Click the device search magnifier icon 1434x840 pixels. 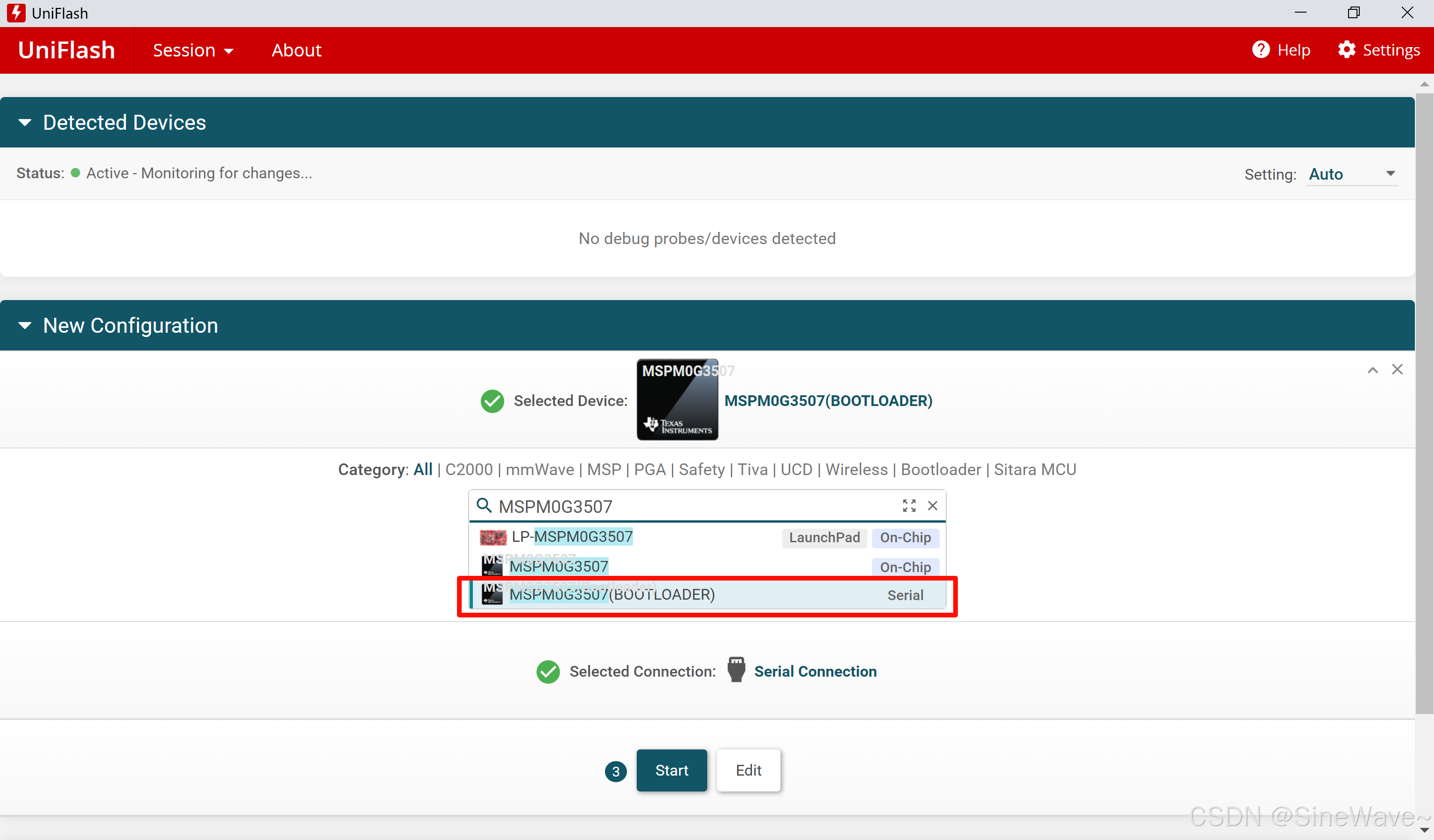[484, 505]
